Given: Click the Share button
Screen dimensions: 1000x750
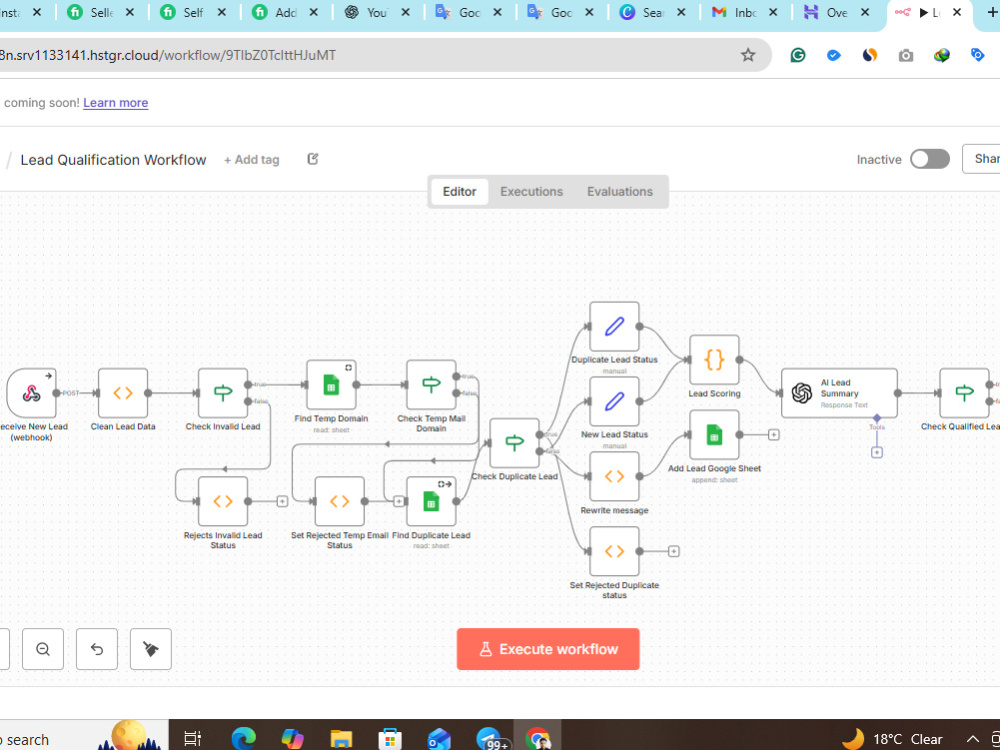Looking at the screenshot, I should click(982, 159).
